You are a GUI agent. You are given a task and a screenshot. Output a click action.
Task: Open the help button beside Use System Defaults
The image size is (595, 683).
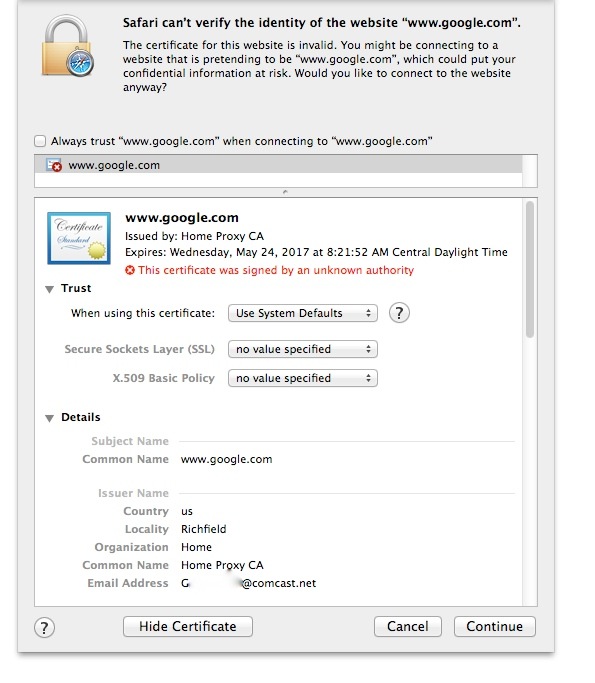point(399,313)
